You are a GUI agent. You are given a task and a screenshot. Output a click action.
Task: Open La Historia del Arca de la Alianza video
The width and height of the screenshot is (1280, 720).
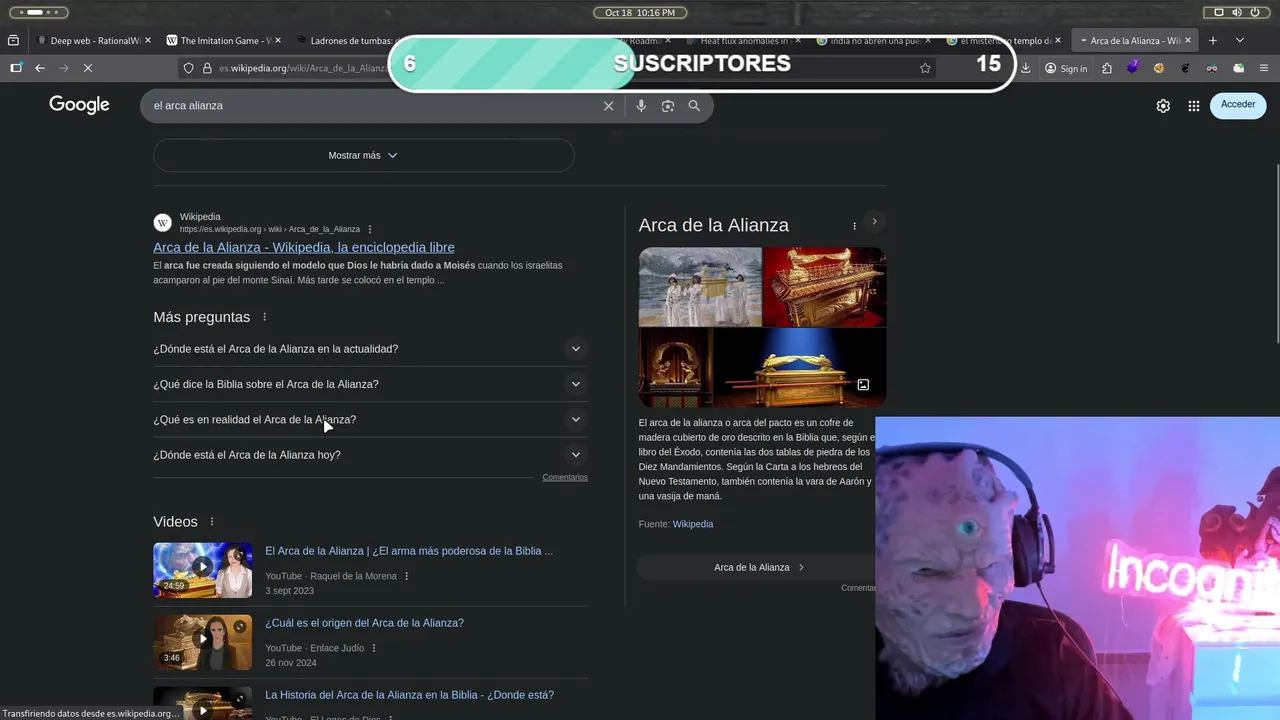tap(409, 695)
